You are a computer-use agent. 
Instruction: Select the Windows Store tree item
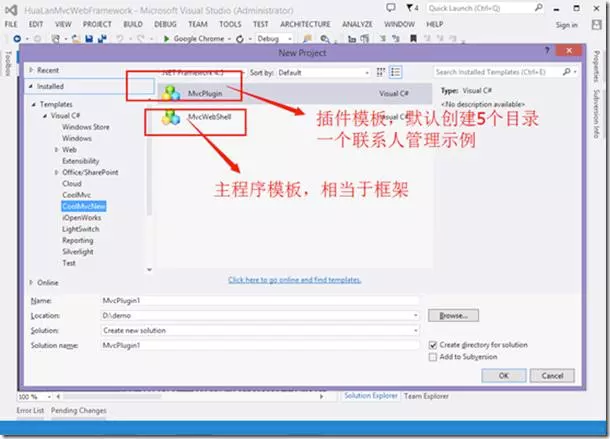(x=86, y=127)
